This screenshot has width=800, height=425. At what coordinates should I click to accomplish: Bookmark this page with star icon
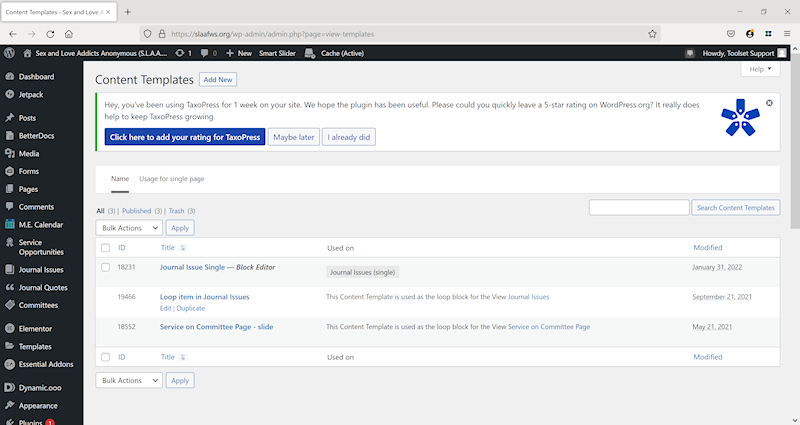(652, 34)
